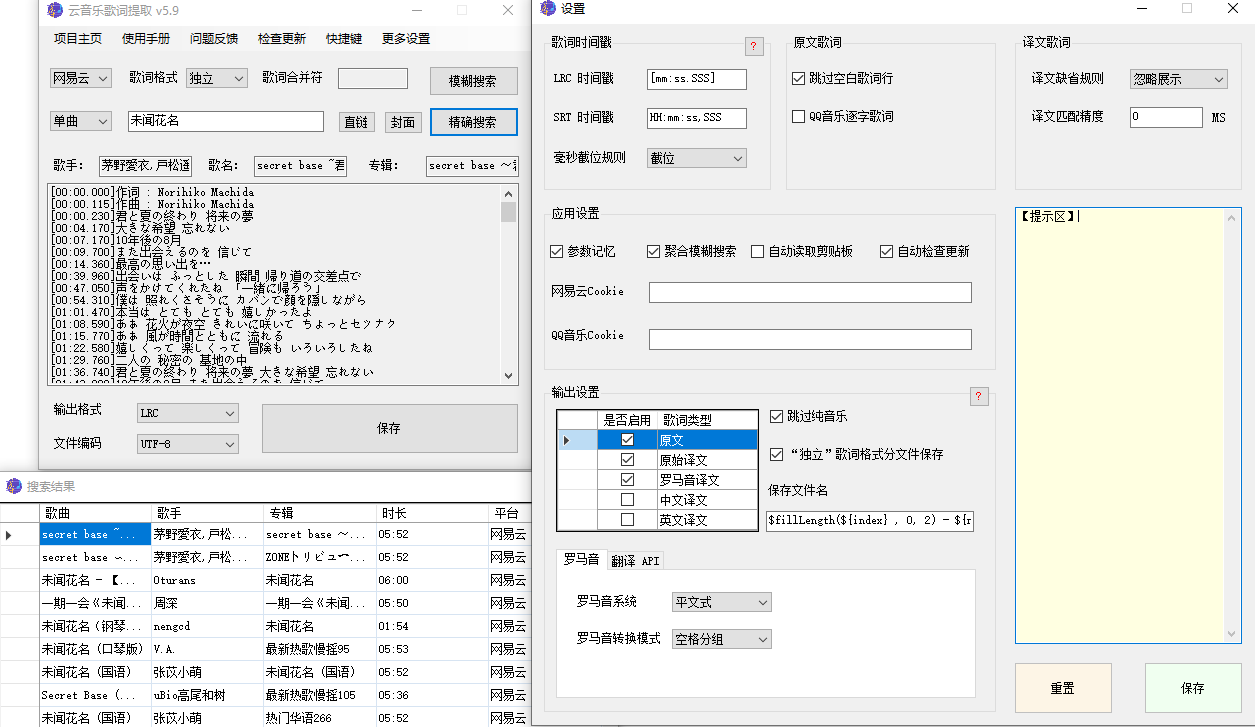Image resolution: width=1255 pixels, height=727 pixels.
Task: Uncheck the 罗马音译文 row's enable checkbox
Action: [x=627, y=480]
